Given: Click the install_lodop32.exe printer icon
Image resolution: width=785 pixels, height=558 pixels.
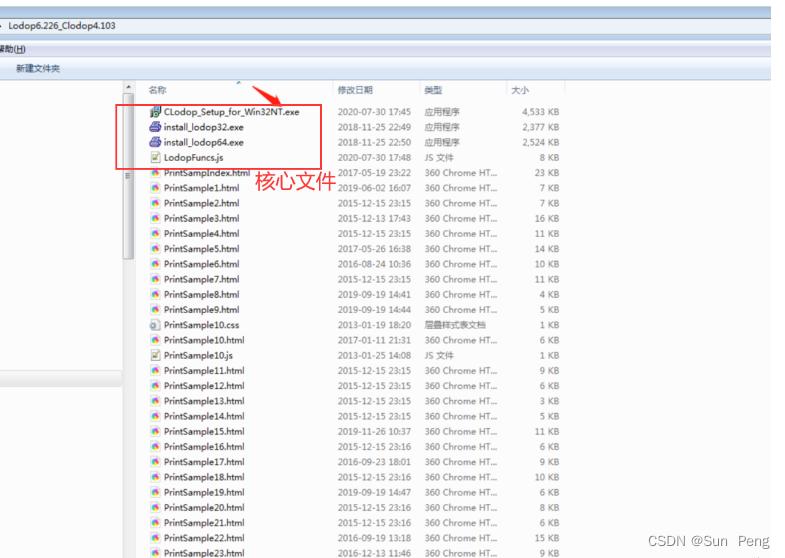Looking at the screenshot, I should point(155,127).
